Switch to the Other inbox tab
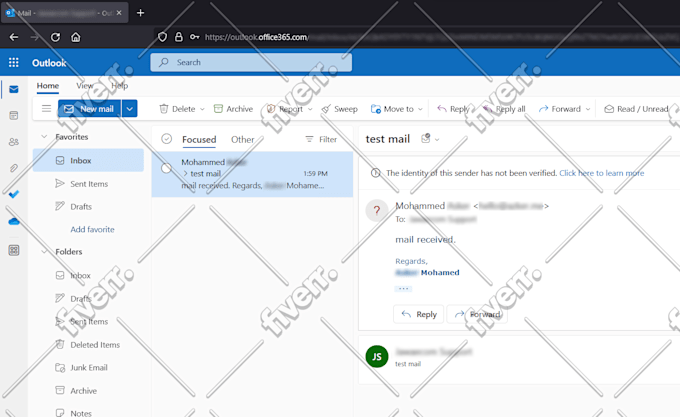Screen dimensions: 680x417 click(x=242, y=140)
